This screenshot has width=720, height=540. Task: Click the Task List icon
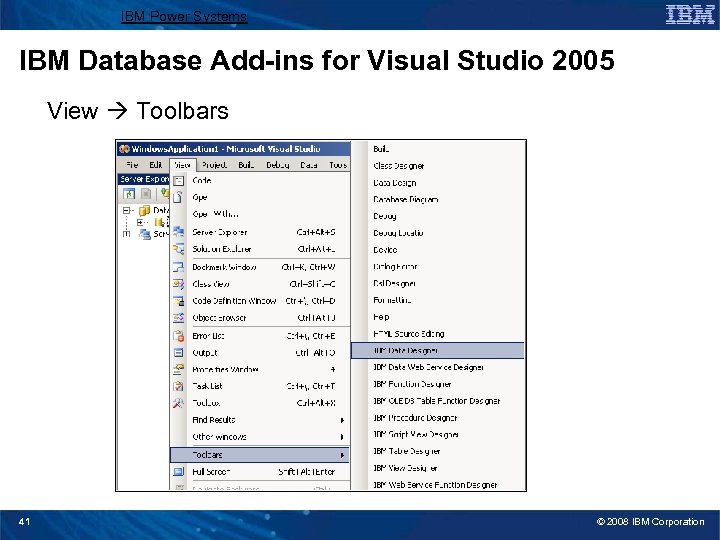click(x=179, y=386)
